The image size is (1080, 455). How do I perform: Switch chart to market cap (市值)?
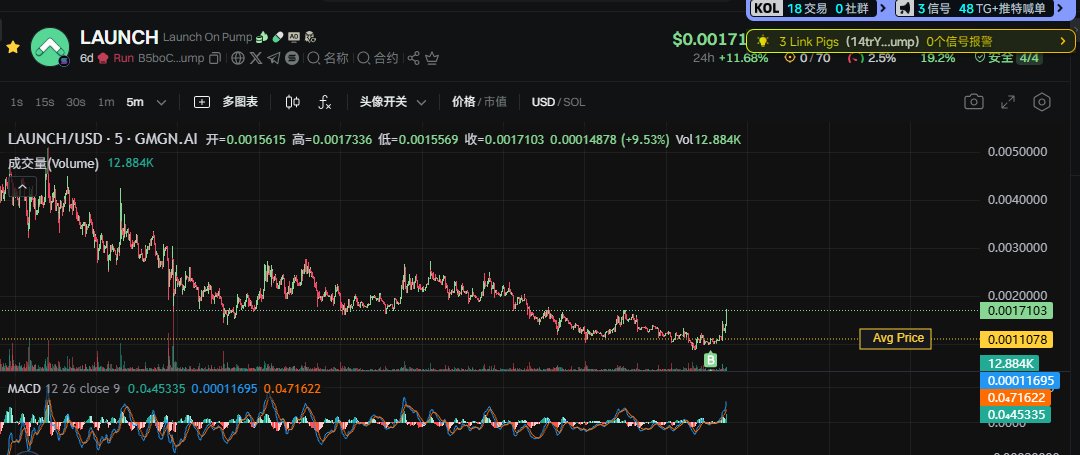(495, 102)
